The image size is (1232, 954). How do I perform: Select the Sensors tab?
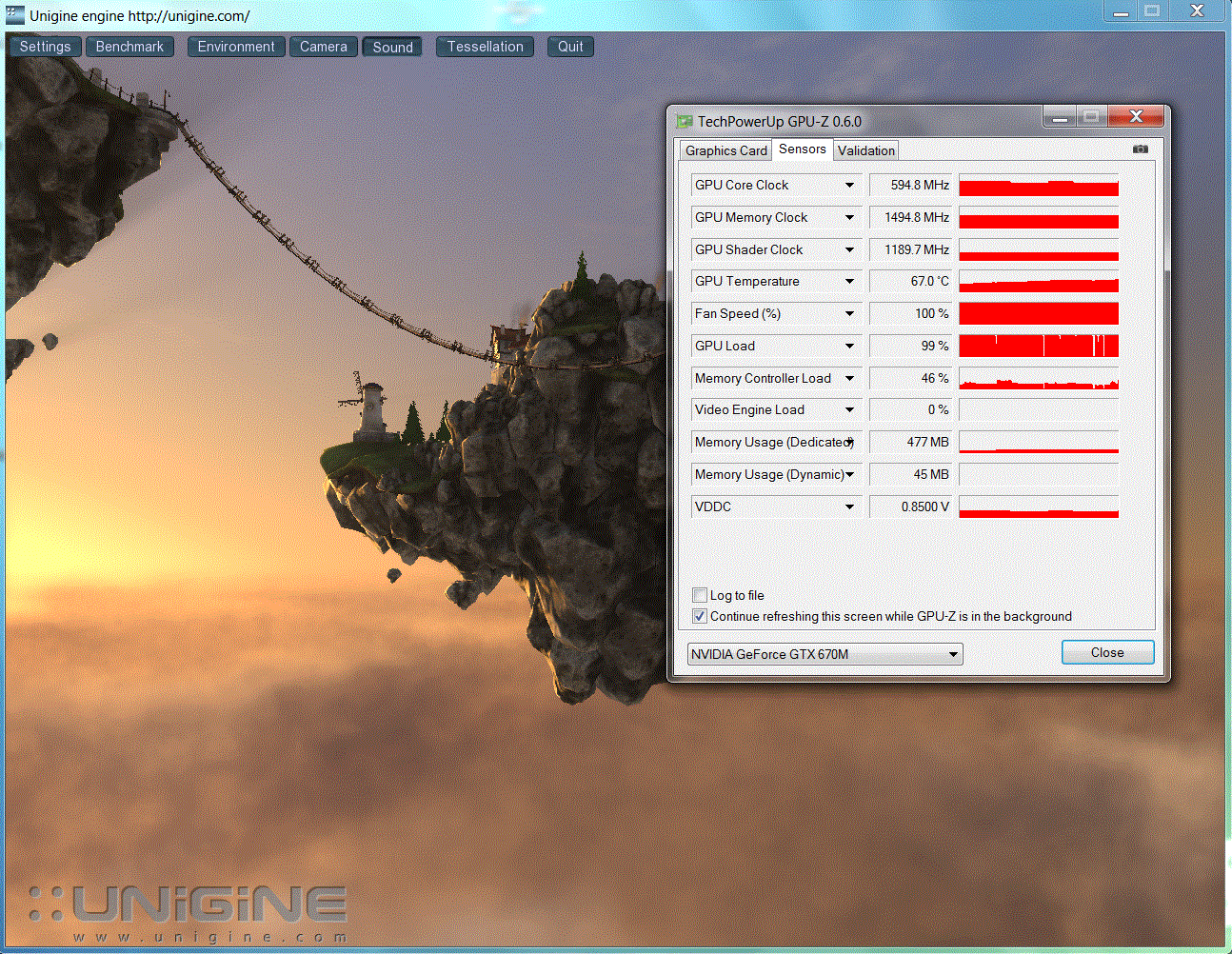click(x=802, y=149)
